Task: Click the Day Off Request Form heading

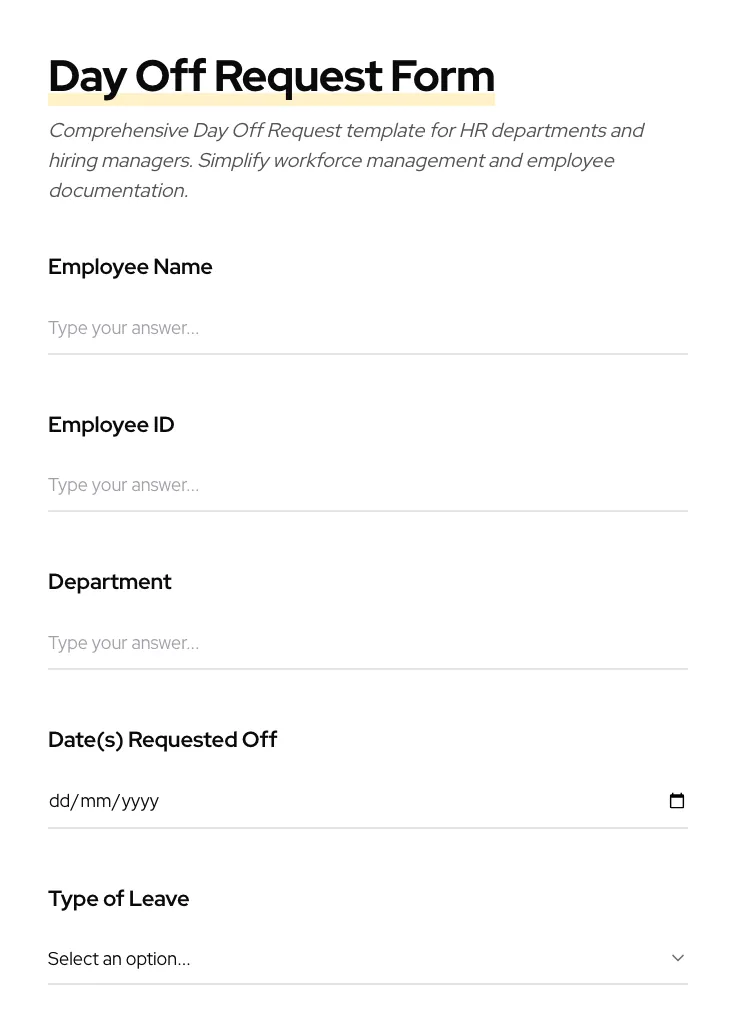Action: click(271, 76)
